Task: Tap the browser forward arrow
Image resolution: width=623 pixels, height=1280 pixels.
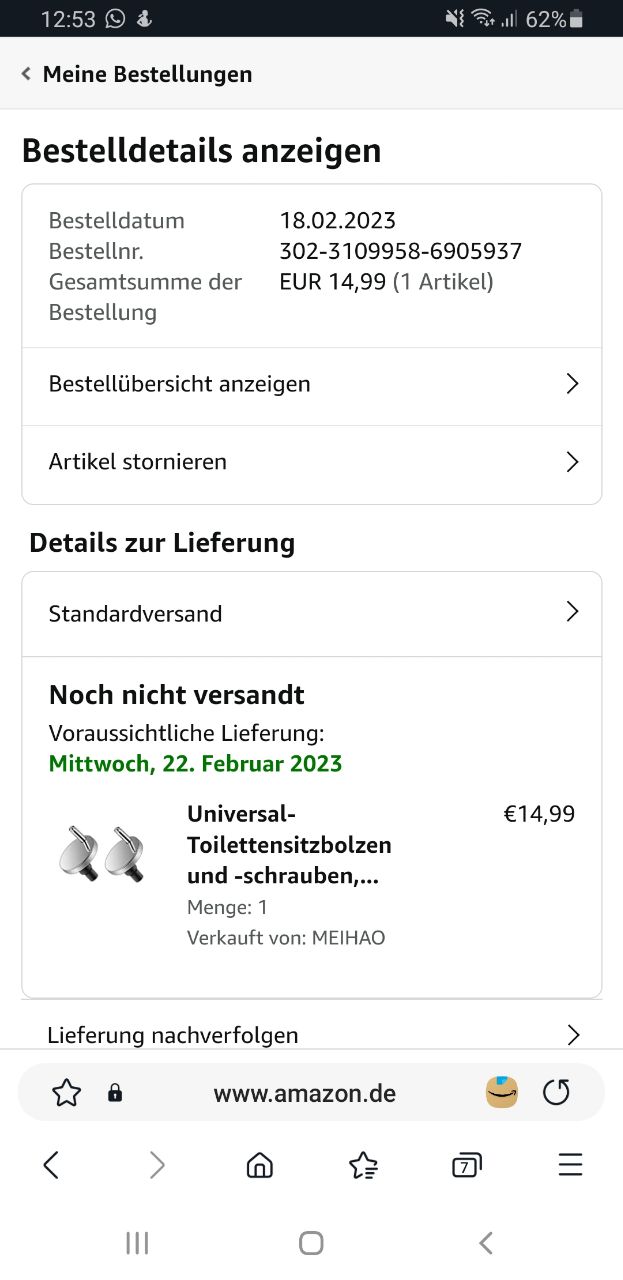Action: click(157, 1165)
